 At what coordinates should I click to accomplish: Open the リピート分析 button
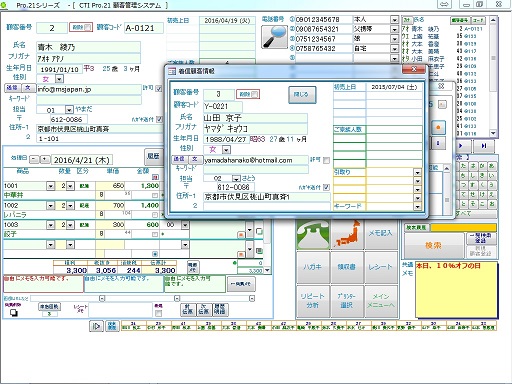(x=313, y=301)
